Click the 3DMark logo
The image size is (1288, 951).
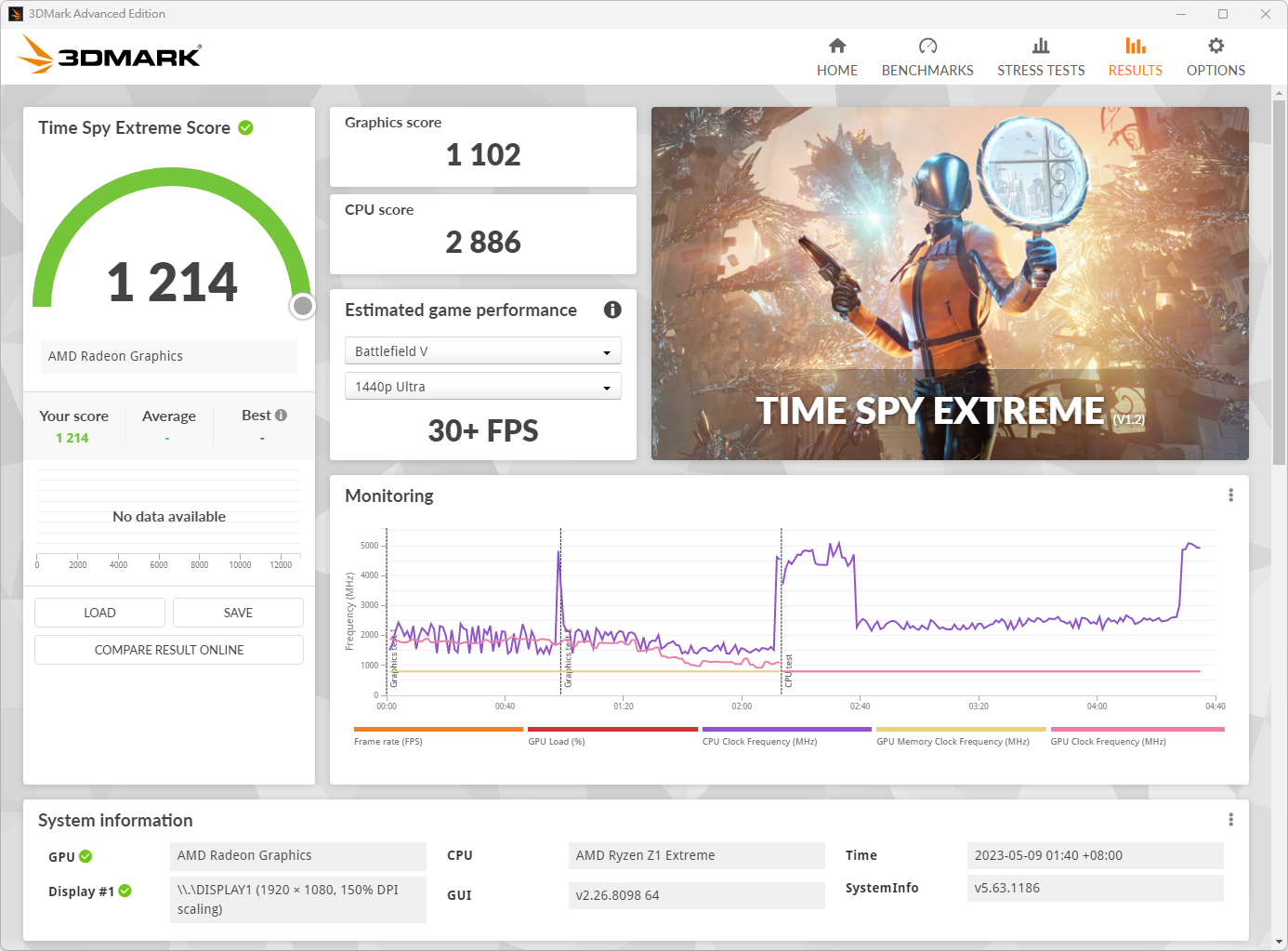tap(110, 55)
